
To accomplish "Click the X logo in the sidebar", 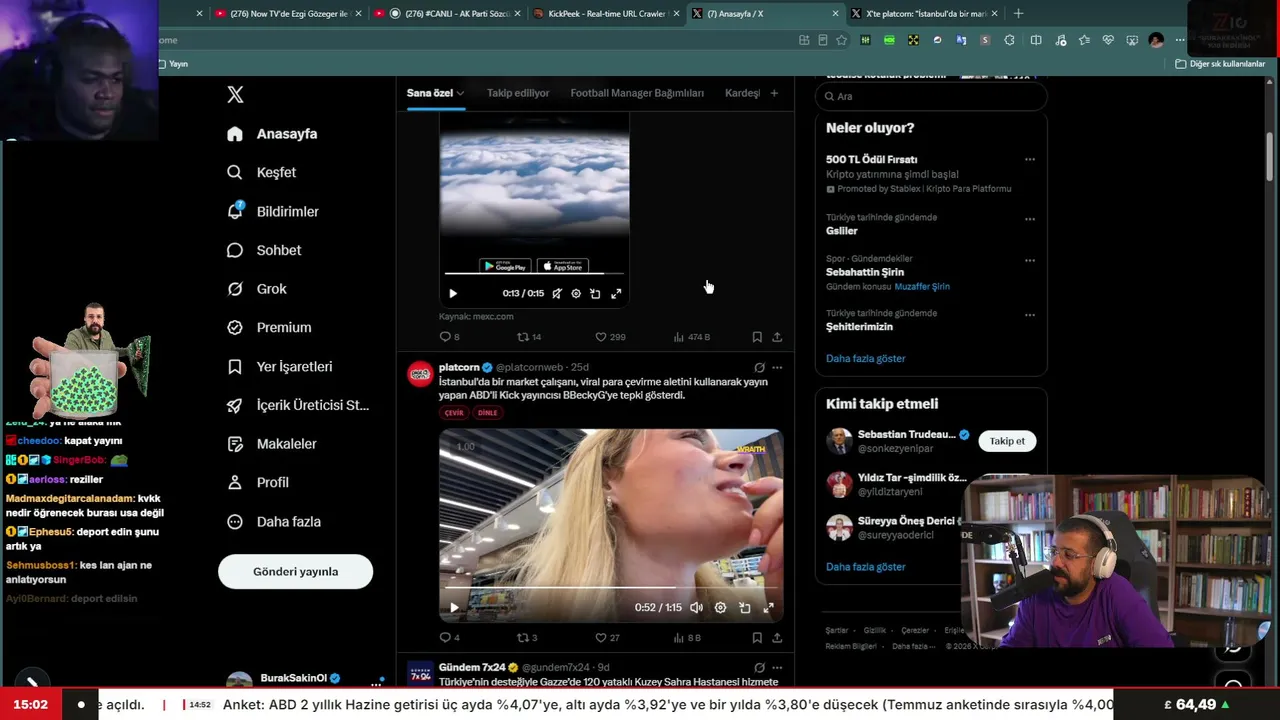I will (x=235, y=95).
